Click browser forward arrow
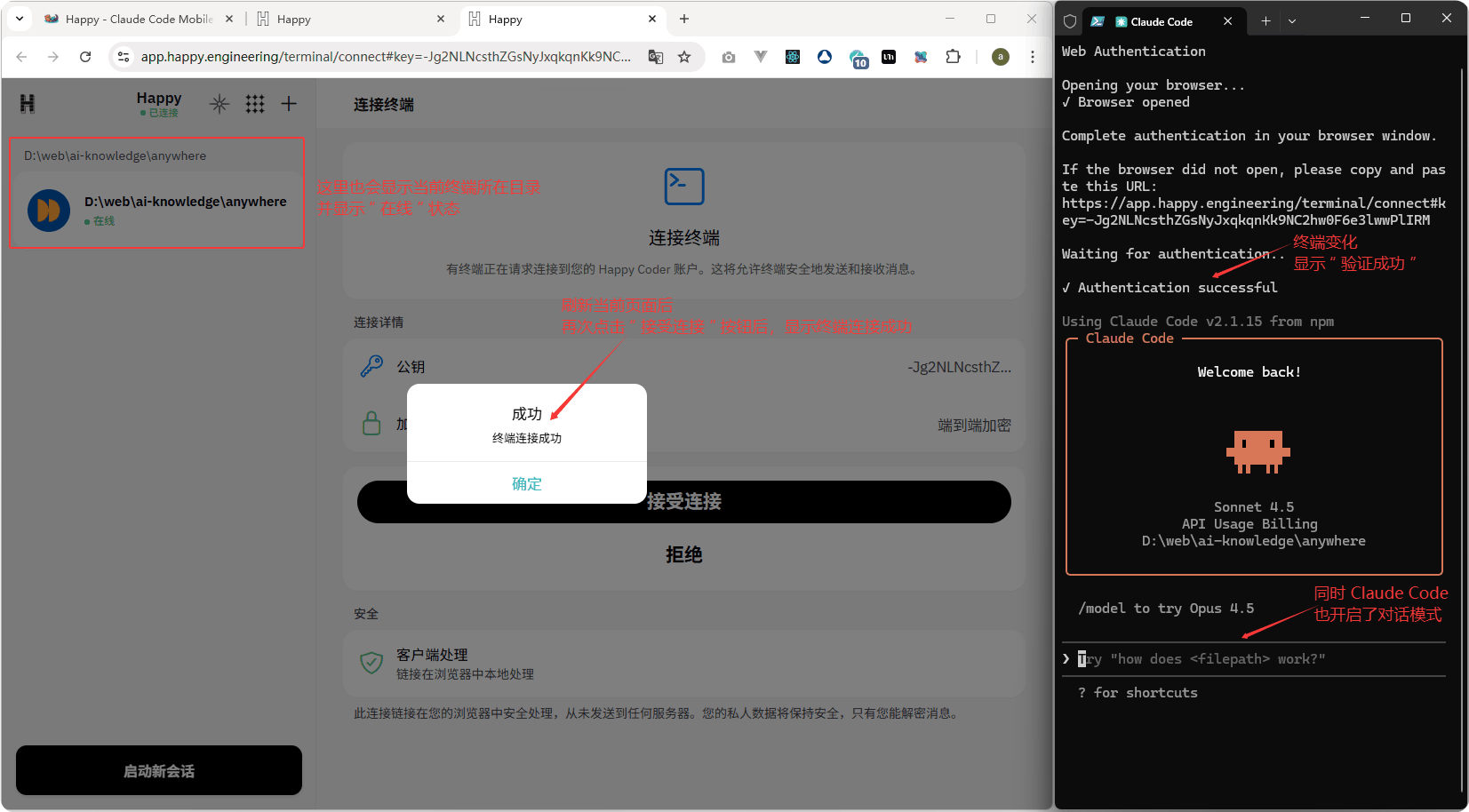Screen dimensions: 1469x812 click(53, 57)
